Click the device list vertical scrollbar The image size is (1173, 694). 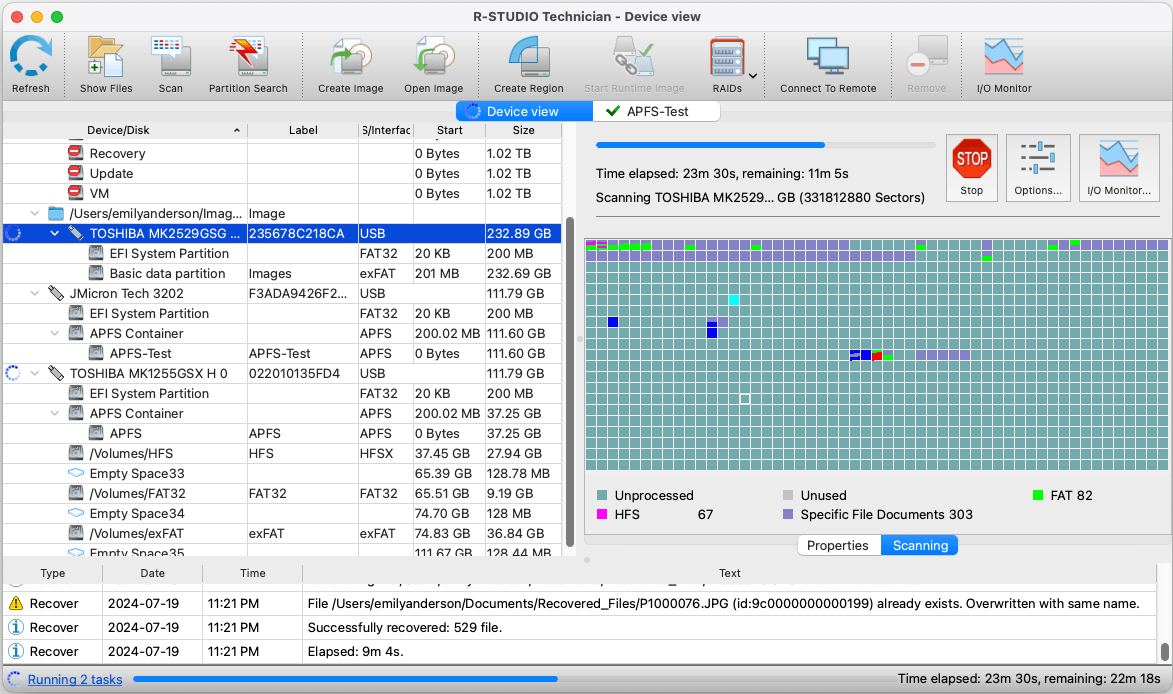pyautogui.click(x=570, y=381)
